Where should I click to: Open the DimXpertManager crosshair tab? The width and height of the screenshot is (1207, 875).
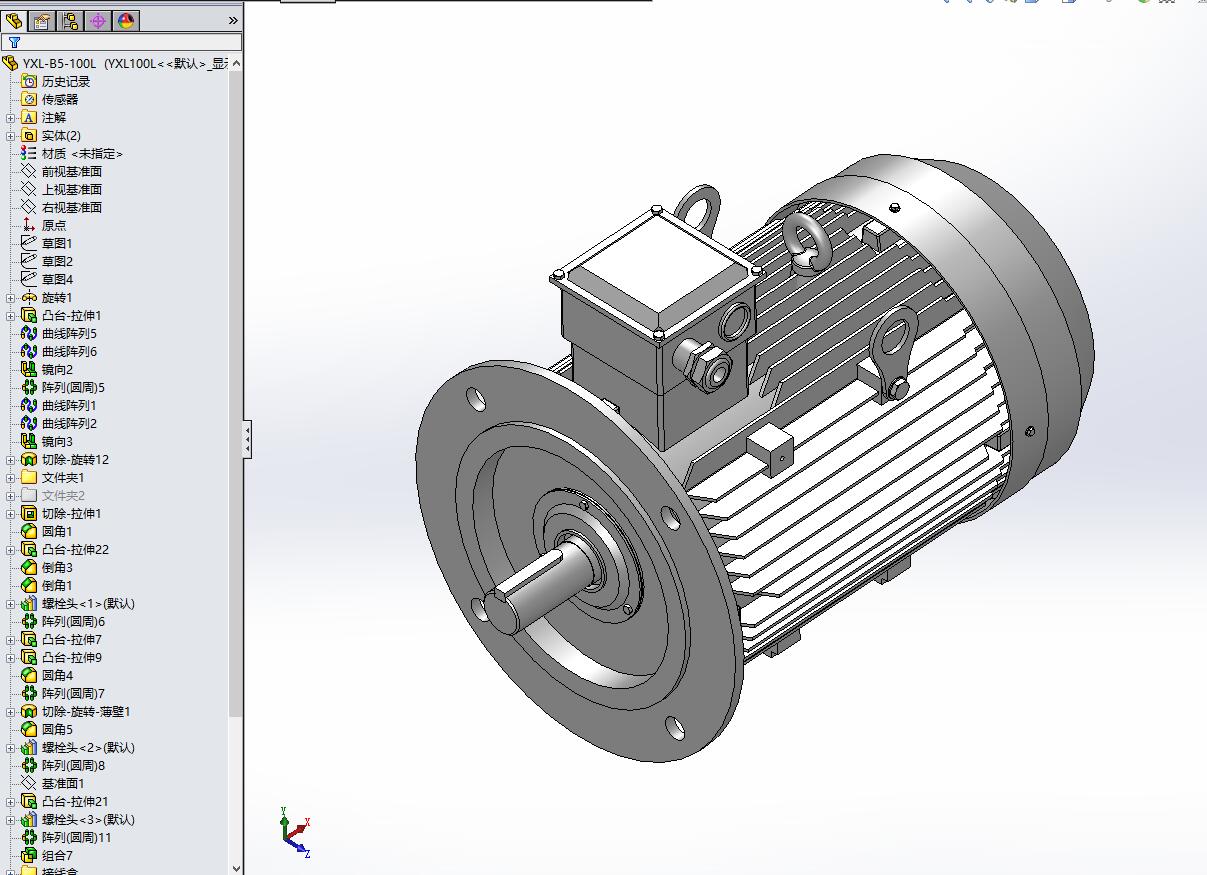click(98, 20)
